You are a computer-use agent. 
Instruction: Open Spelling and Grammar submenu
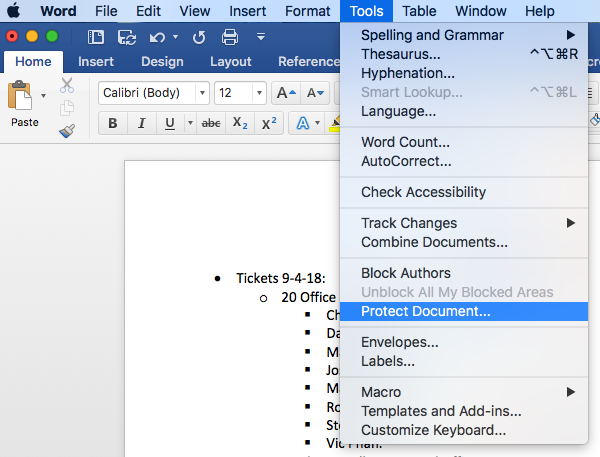pyautogui.click(x=464, y=35)
